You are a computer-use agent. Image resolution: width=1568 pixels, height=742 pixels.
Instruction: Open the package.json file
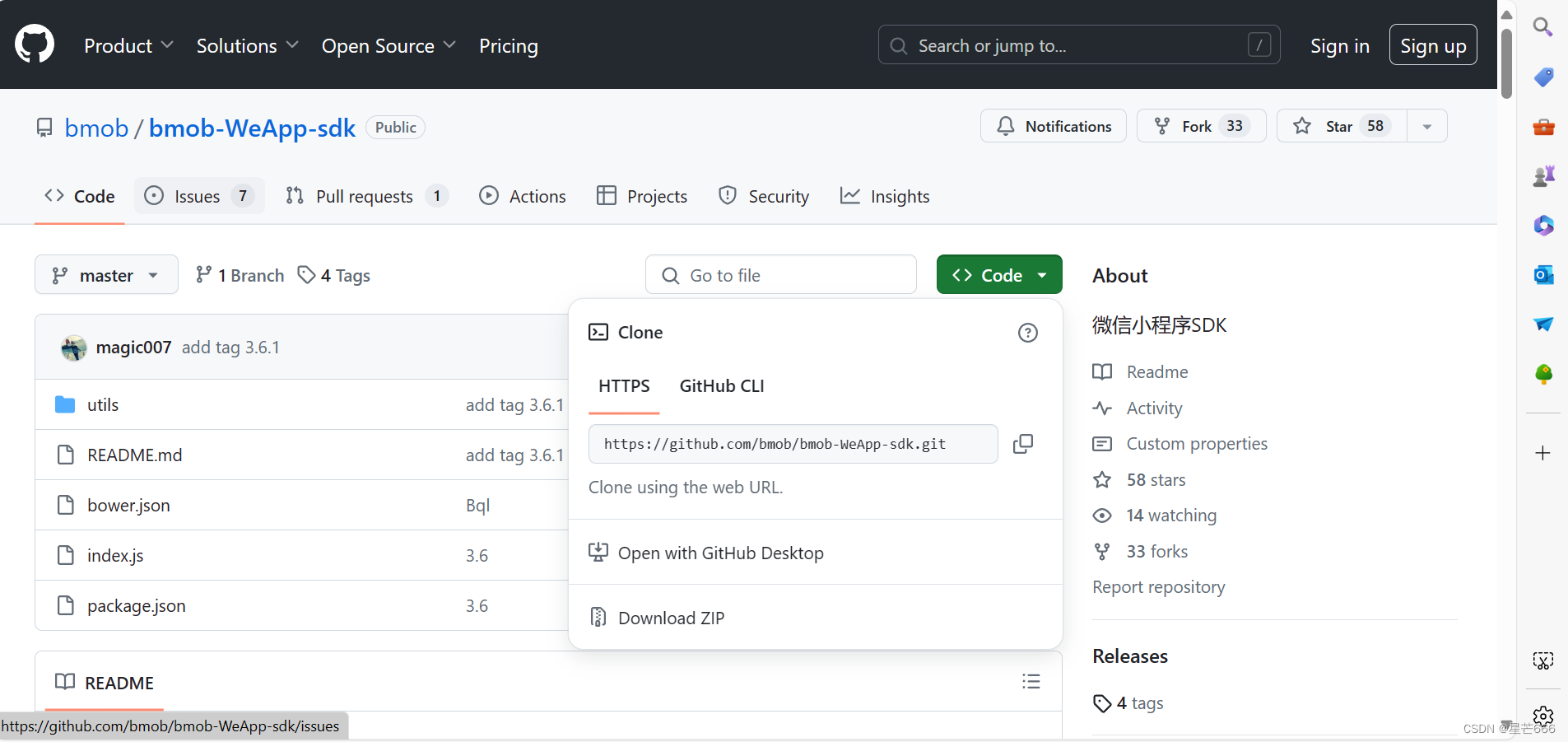(x=137, y=605)
